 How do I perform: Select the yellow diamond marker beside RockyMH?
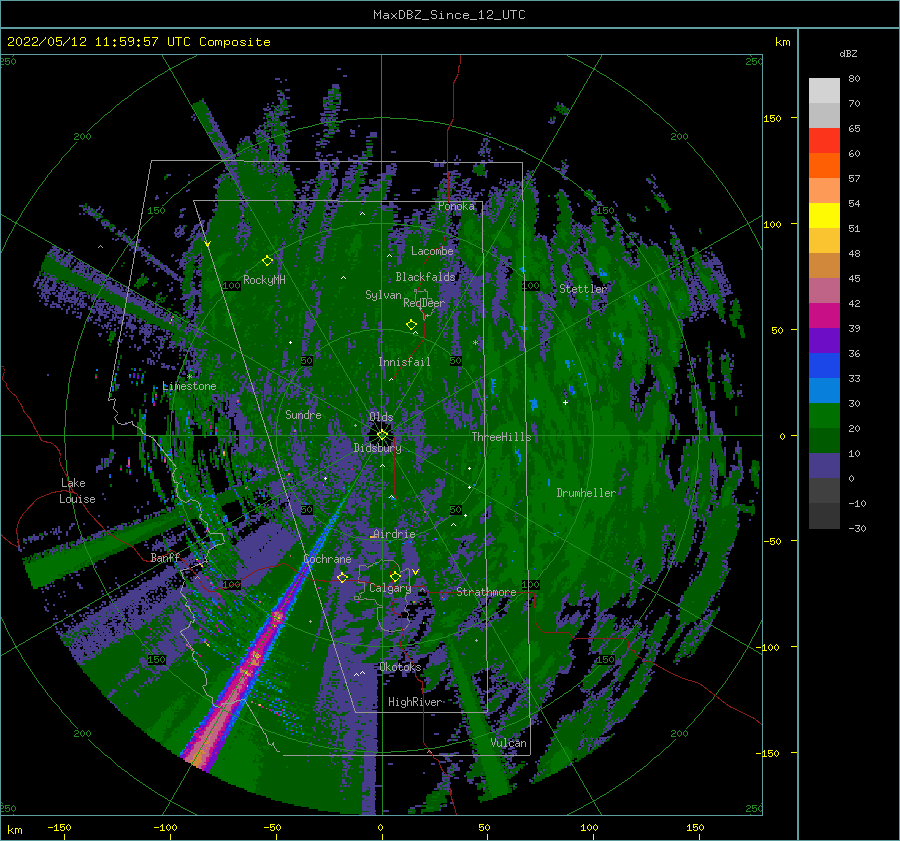[x=267, y=261]
